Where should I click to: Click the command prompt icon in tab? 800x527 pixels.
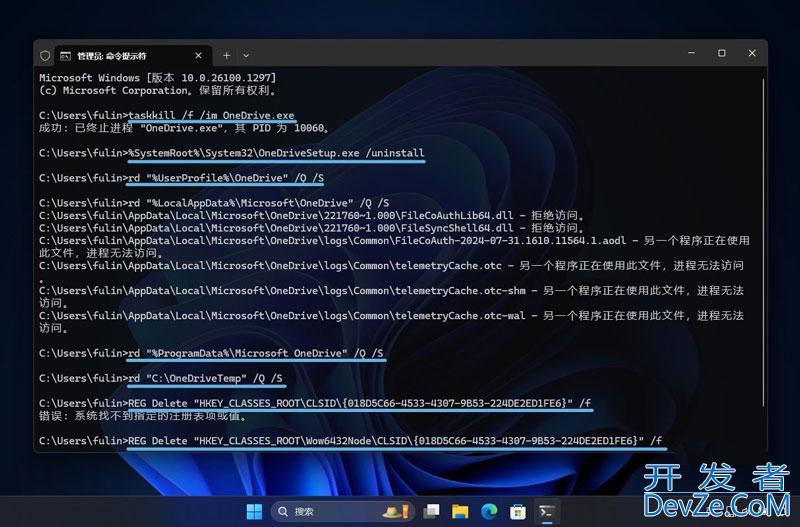(65, 56)
